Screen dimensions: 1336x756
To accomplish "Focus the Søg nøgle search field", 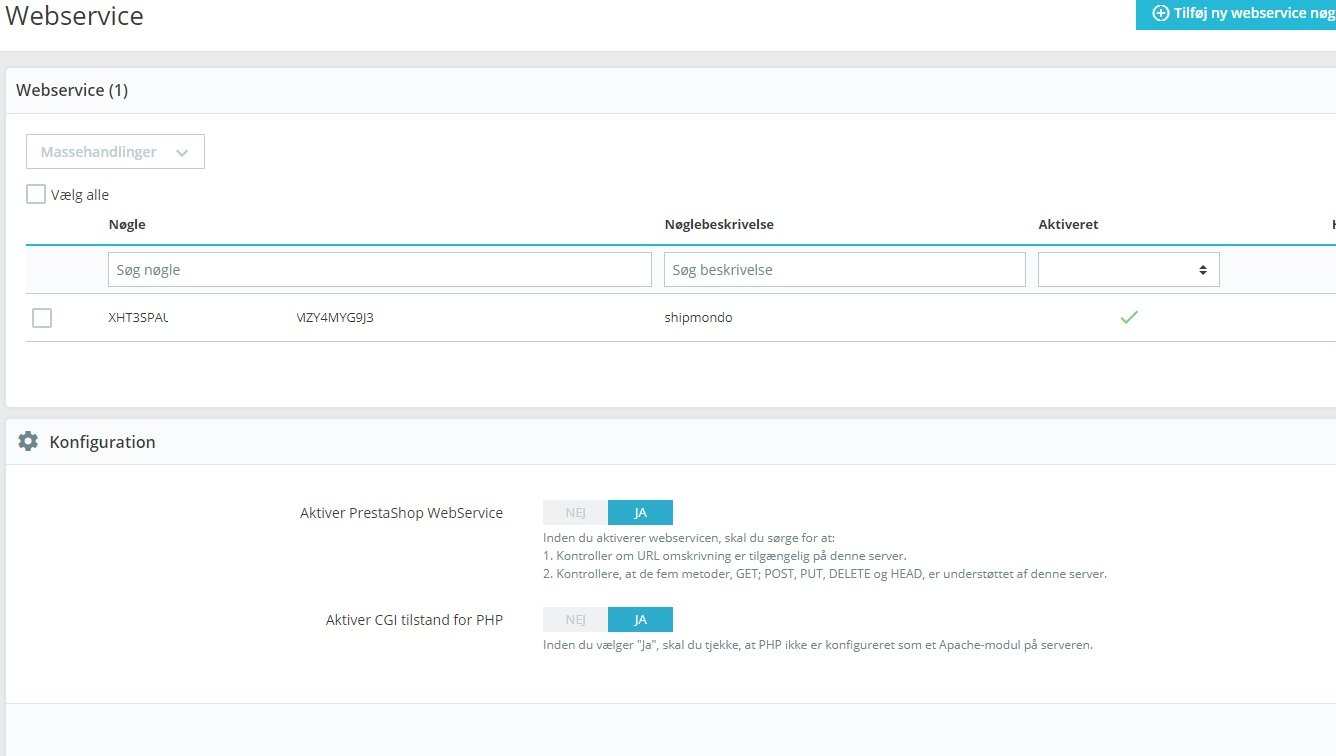I will pyautogui.click(x=380, y=270).
